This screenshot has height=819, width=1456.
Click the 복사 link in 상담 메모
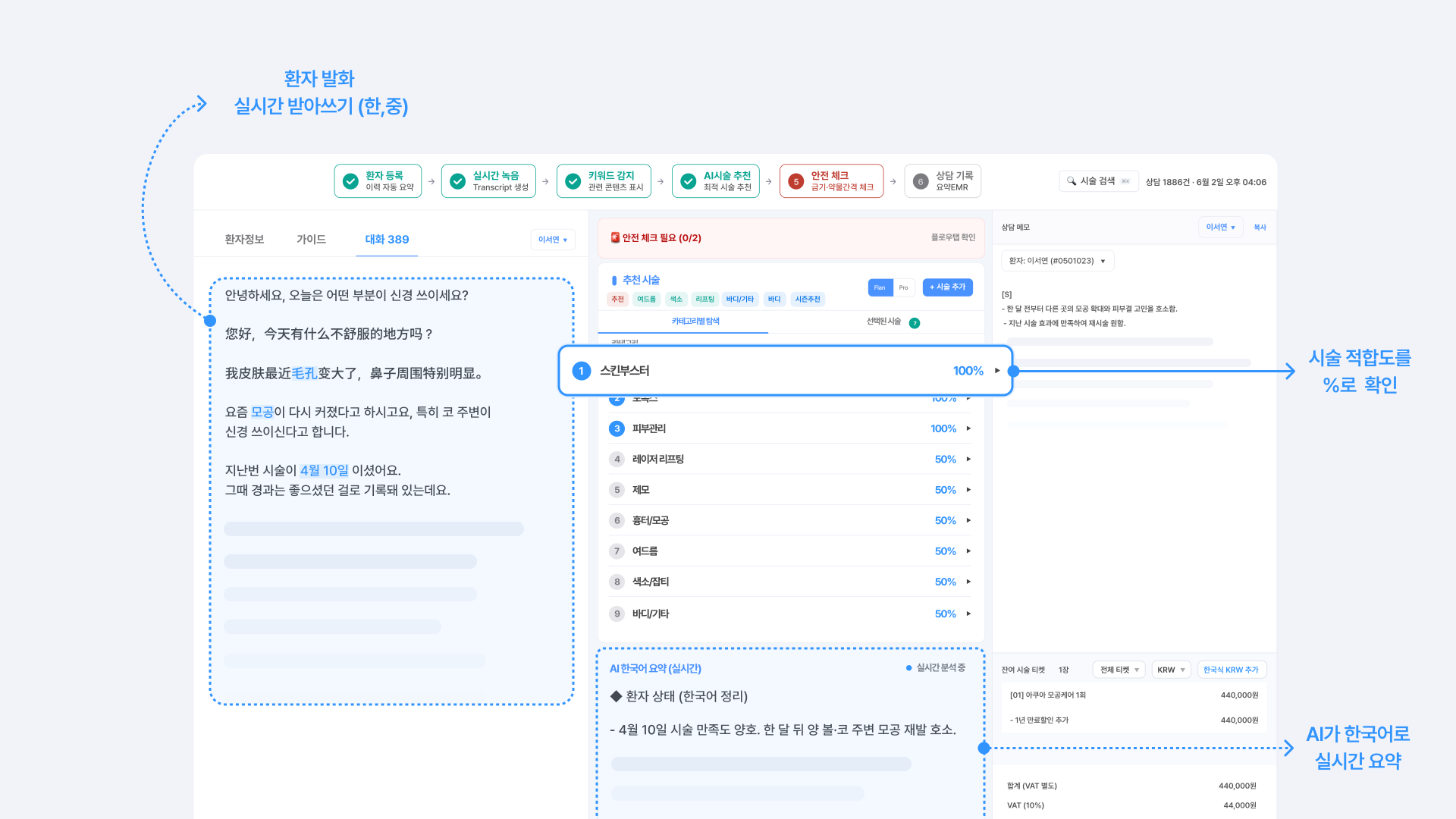[1260, 227]
